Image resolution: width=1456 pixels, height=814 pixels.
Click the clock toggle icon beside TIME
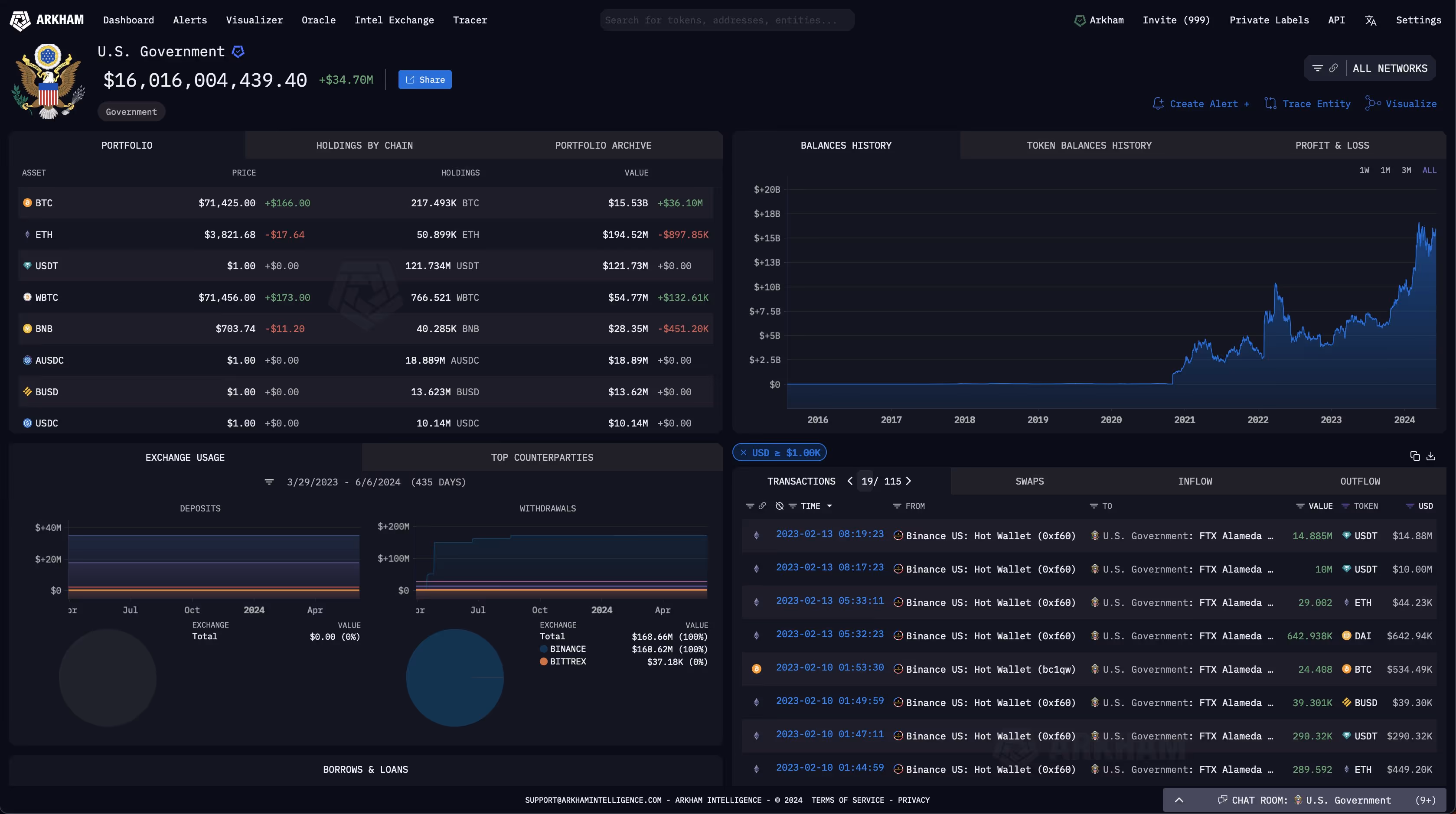(x=780, y=506)
